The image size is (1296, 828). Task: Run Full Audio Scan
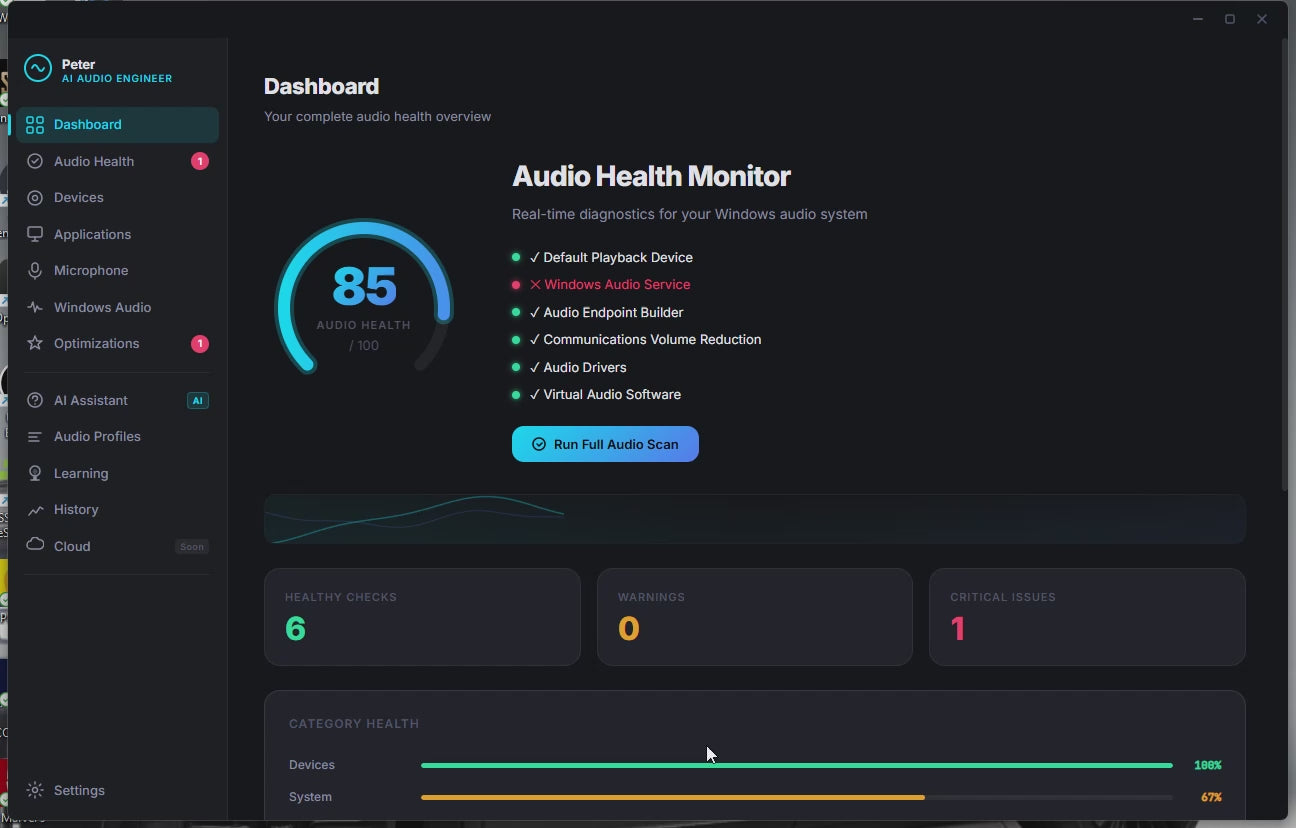click(605, 444)
